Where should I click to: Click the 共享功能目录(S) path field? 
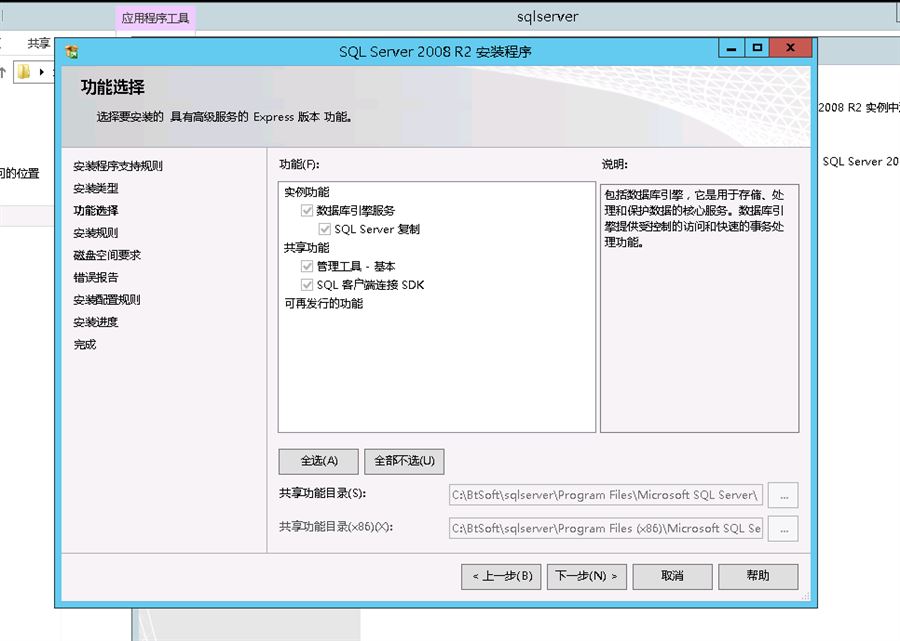coord(606,494)
